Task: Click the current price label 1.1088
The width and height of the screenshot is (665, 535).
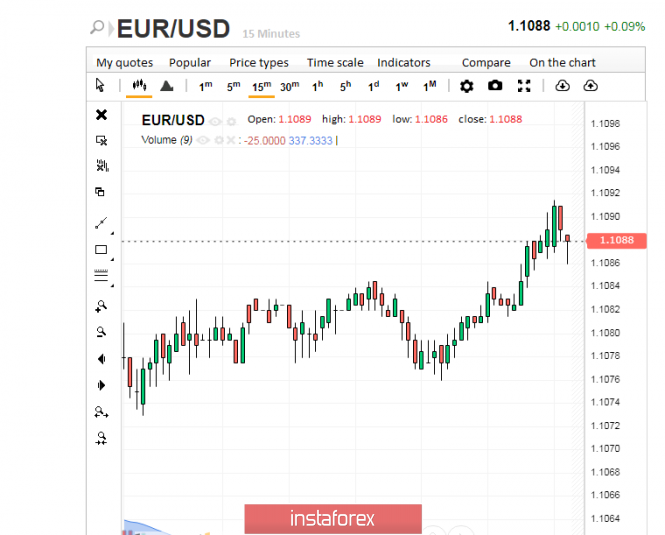Action: click(617, 240)
